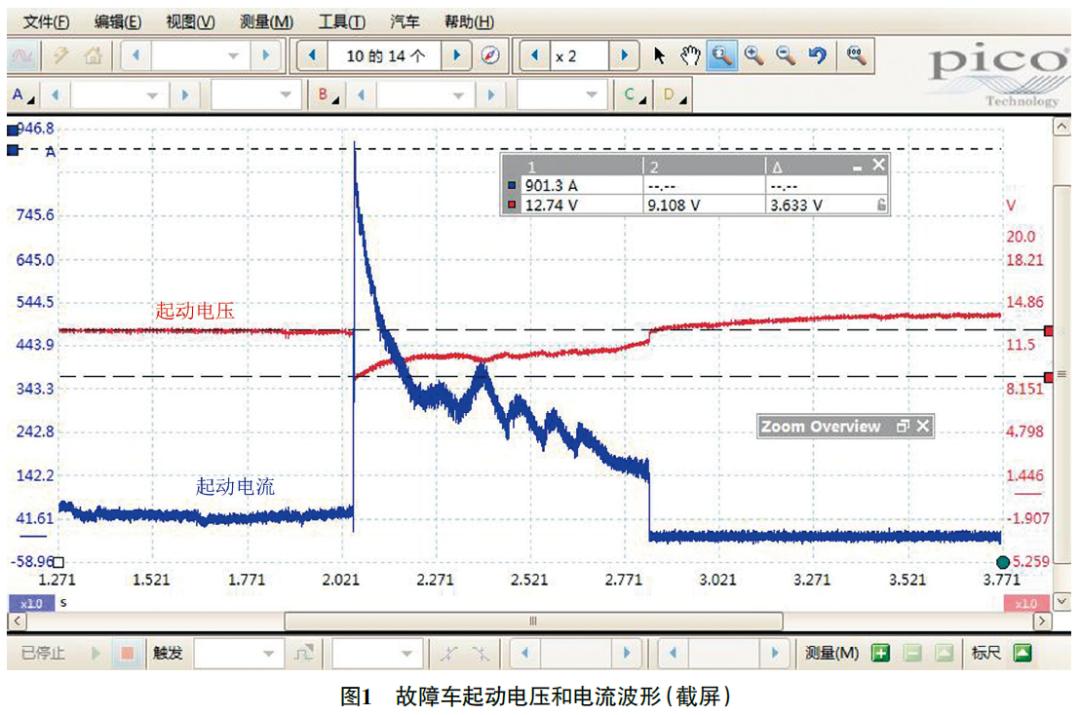This screenshot has width=1080, height=715.
Task: Click the zoom in magnifier
Action: tap(754, 56)
